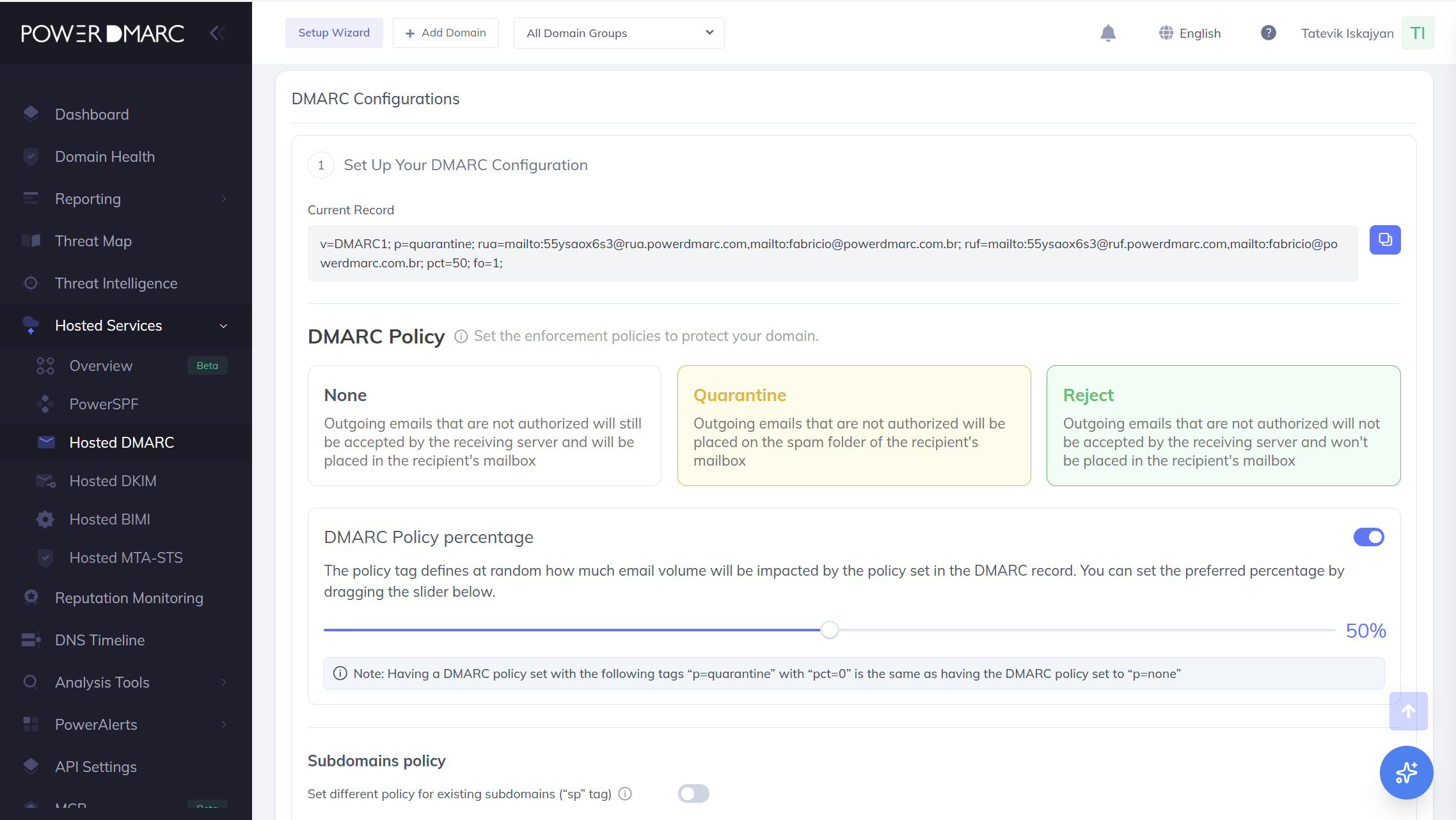The width and height of the screenshot is (1456, 820).
Task: Click the Current Record text box
Action: pyautogui.click(x=833, y=253)
